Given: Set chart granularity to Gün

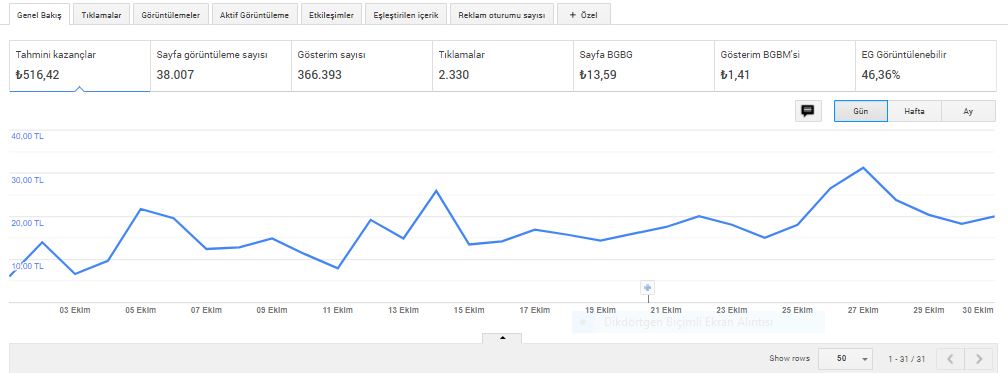Looking at the screenshot, I should point(861,111).
